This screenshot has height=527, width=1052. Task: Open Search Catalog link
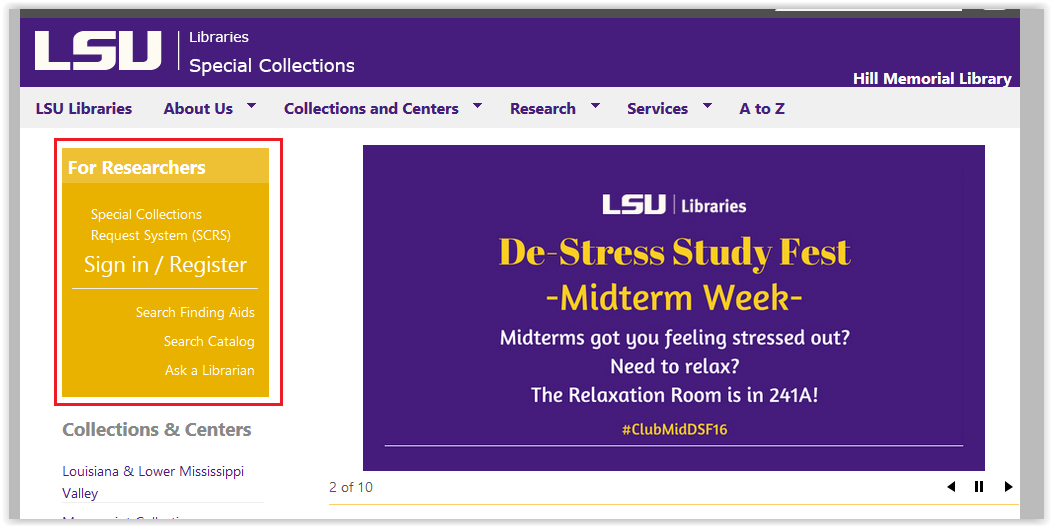[x=209, y=341]
